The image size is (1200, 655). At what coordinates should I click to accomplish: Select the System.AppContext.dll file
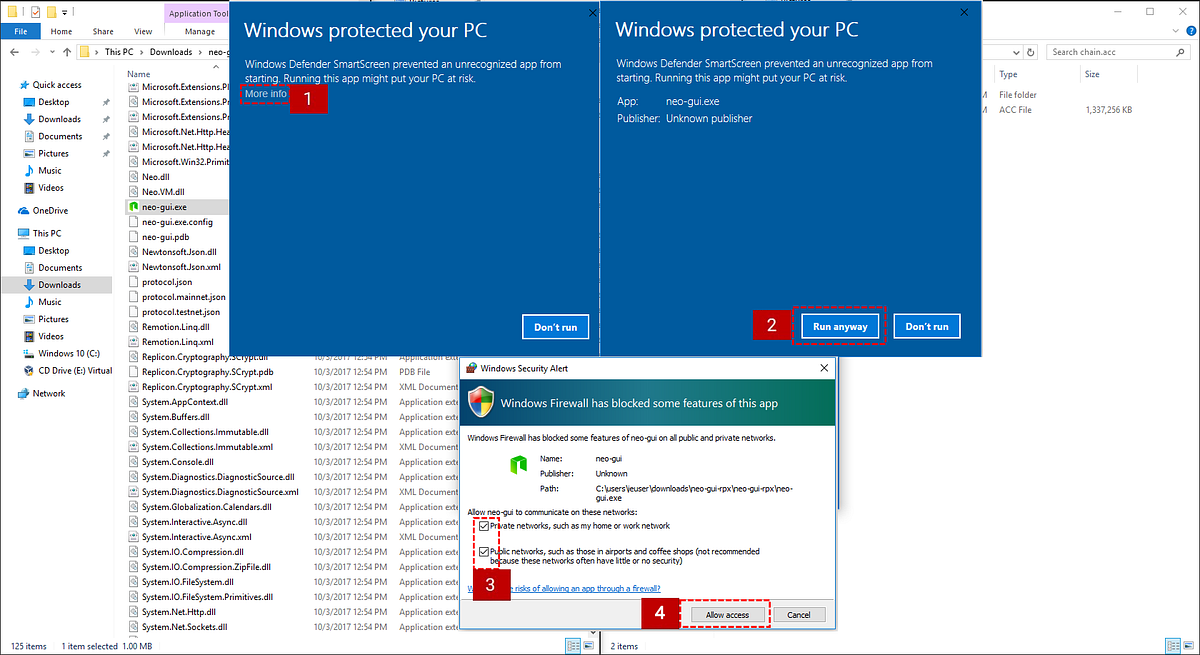(185, 402)
